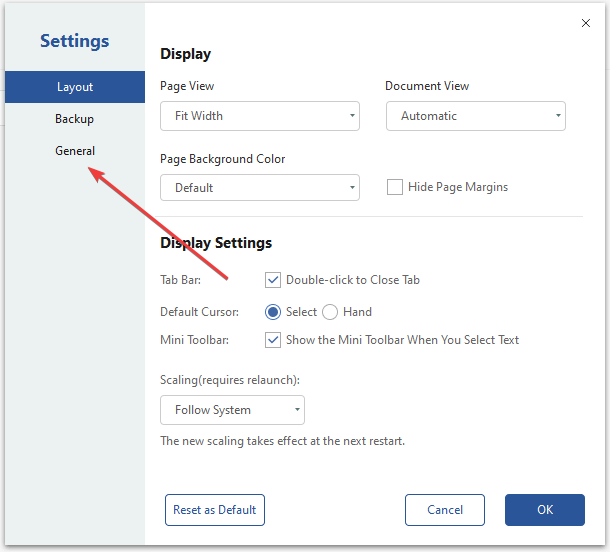Expand the Scaling Follow System dropdown
This screenshot has height=552, width=610.
pos(232,410)
